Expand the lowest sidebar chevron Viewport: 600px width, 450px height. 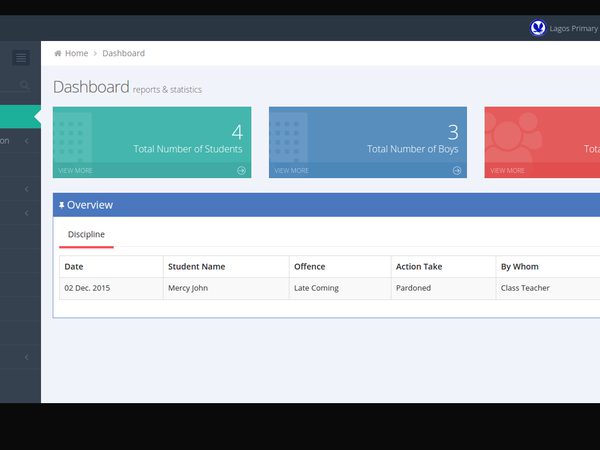pyautogui.click(x=26, y=357)
